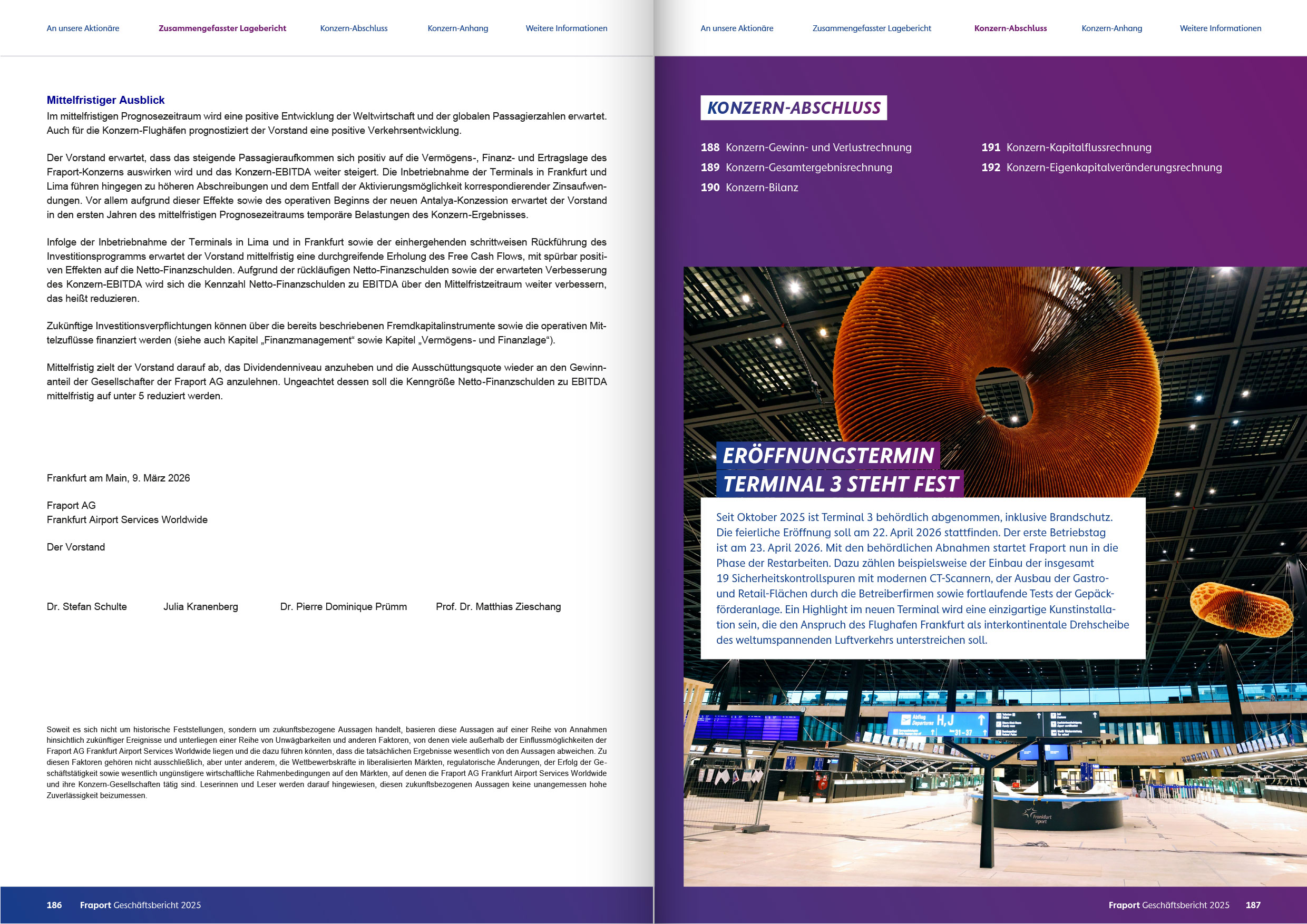Click the KONZERN-ABSCHLUSS section heading box
1307x924 pixels.
[793, 107]
